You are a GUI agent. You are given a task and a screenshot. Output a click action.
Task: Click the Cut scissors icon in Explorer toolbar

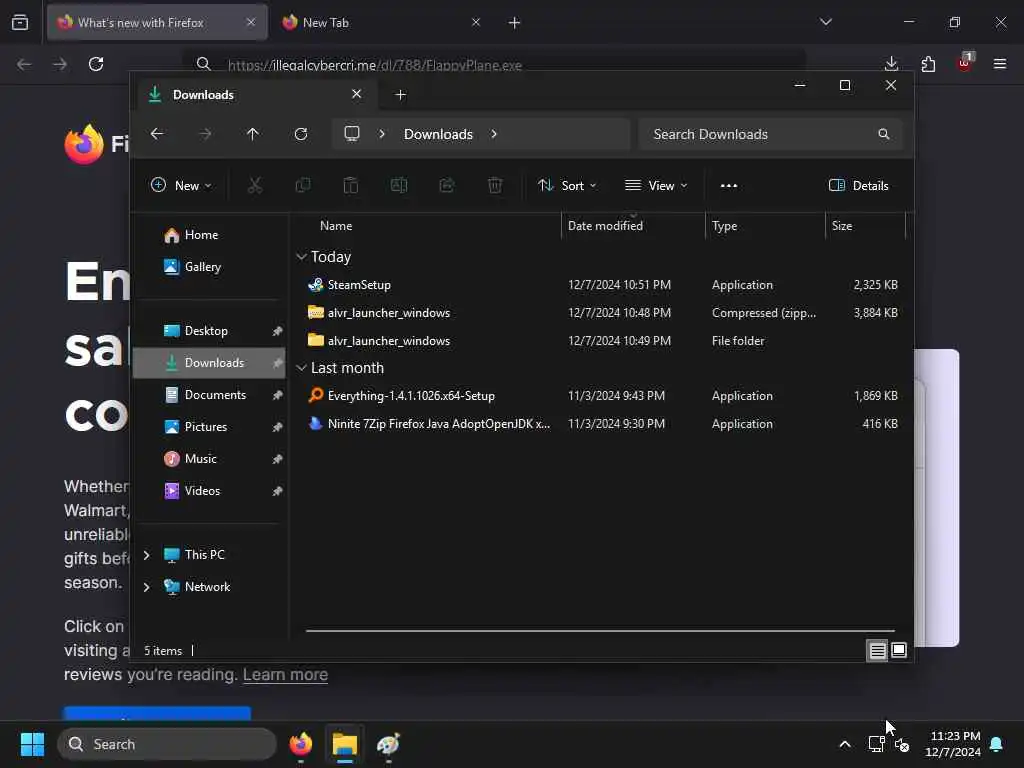point(255,185)
